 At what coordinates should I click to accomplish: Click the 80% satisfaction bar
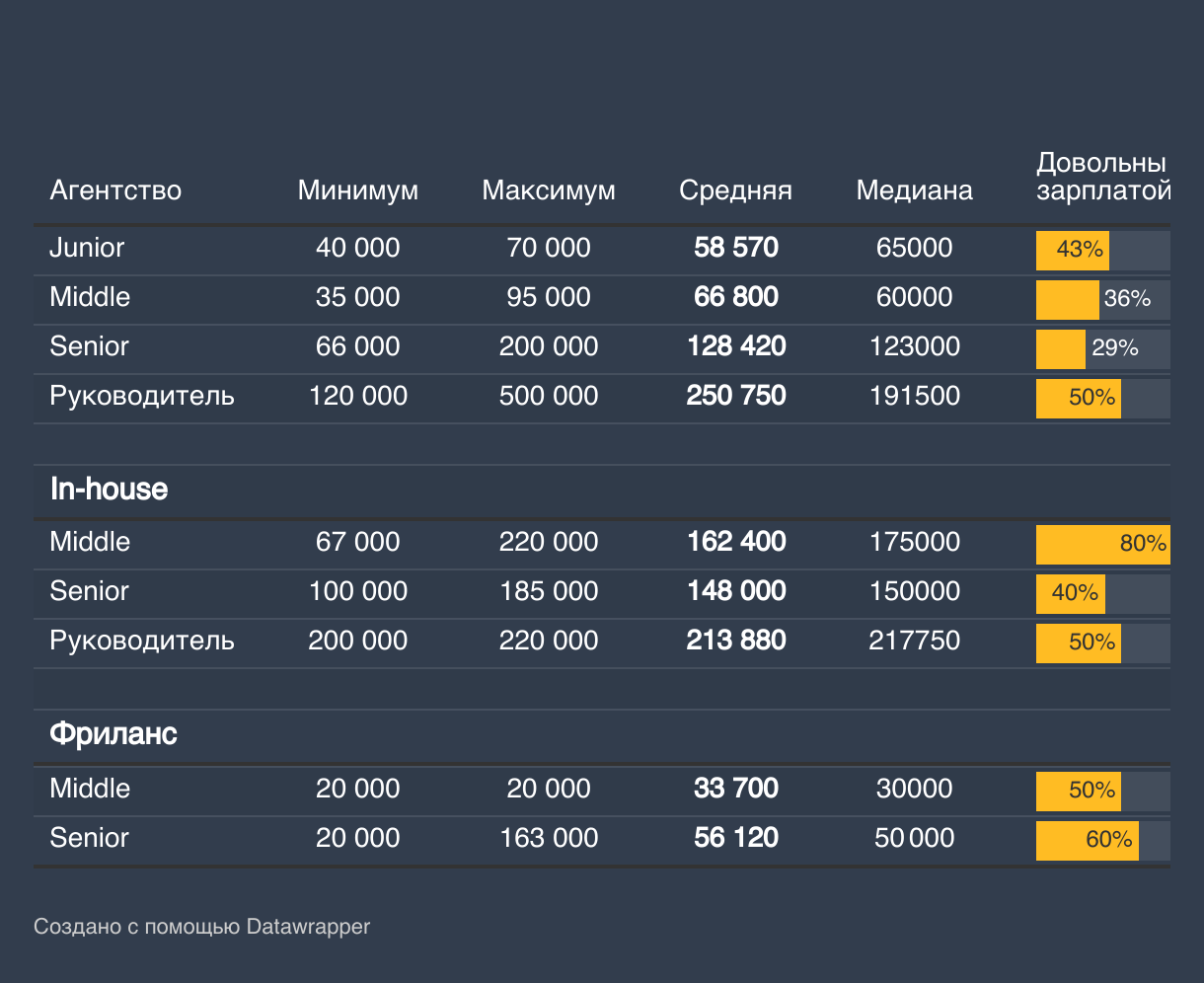[1102, 545]
